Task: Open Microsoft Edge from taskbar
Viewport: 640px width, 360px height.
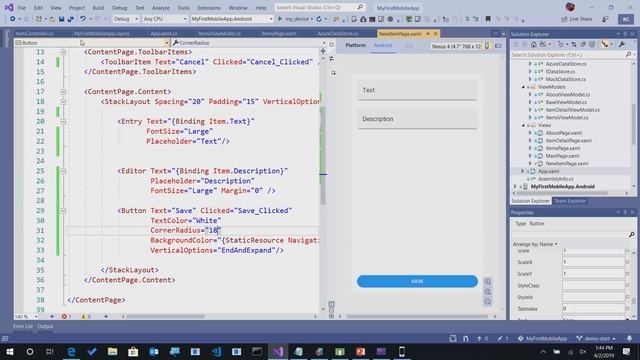Action: (71, 351)
